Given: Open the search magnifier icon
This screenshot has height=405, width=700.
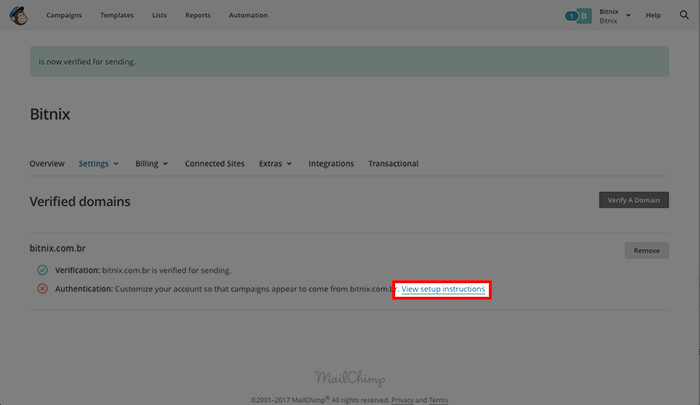Looking at the screenshot, I should click(x=684, y=15).
